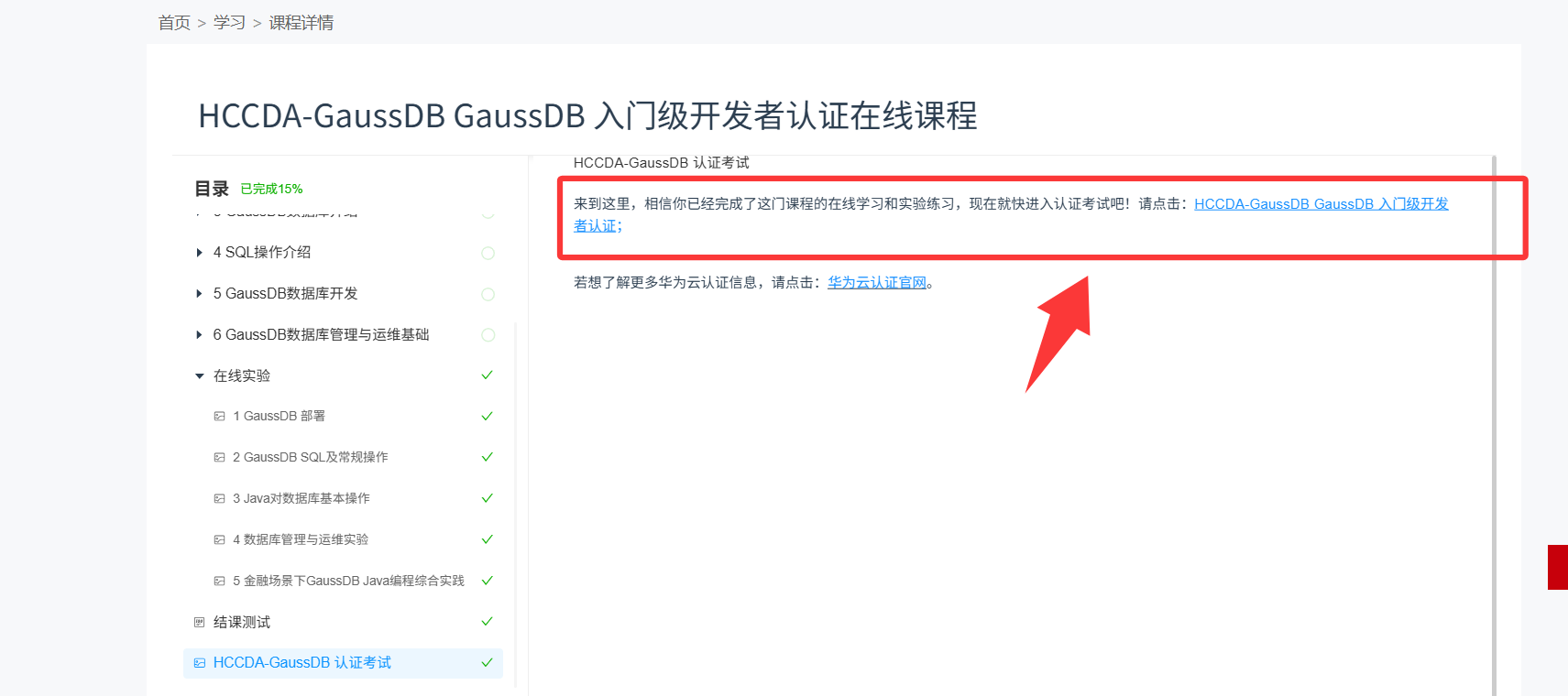Image resolution: width=1568 pixels, height=696 pixels.
Task: Open HCCDA-GaussDB GaussDB 入门级开发者认证 exam link
Action: point(1321,204)
